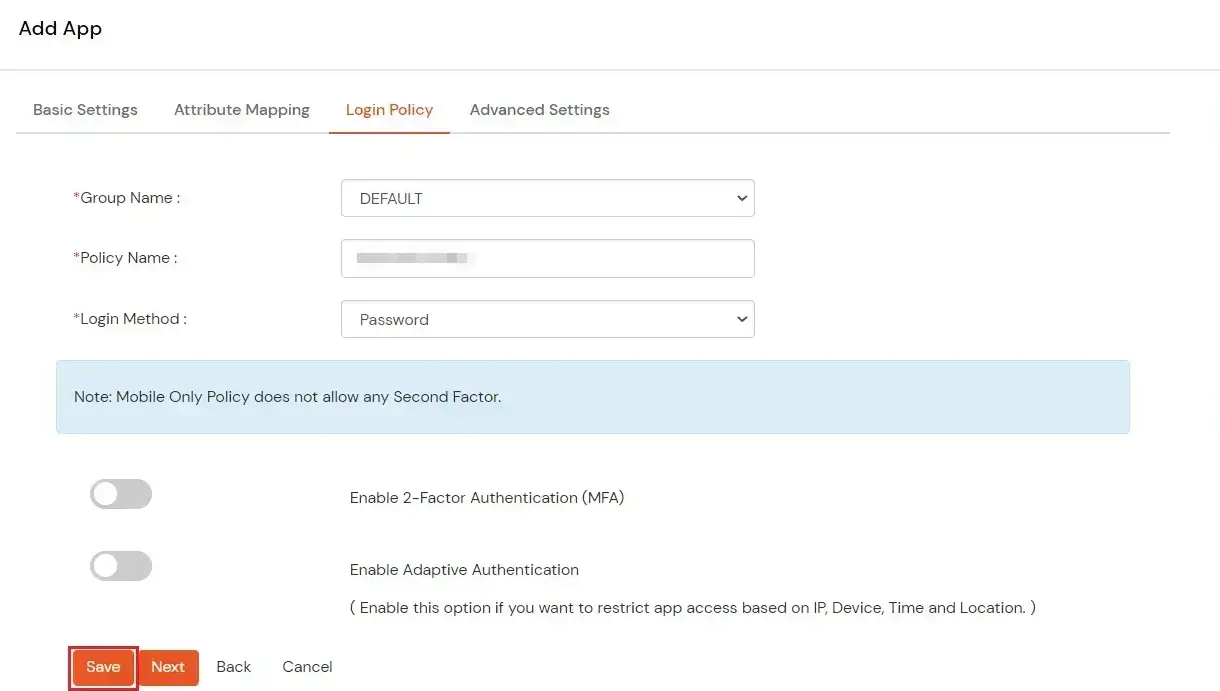Image resolution: width=1220 pixels, height=691 pixels.
Task: Switch to Attribute Mapping tab
Action: tap(242, 110)
